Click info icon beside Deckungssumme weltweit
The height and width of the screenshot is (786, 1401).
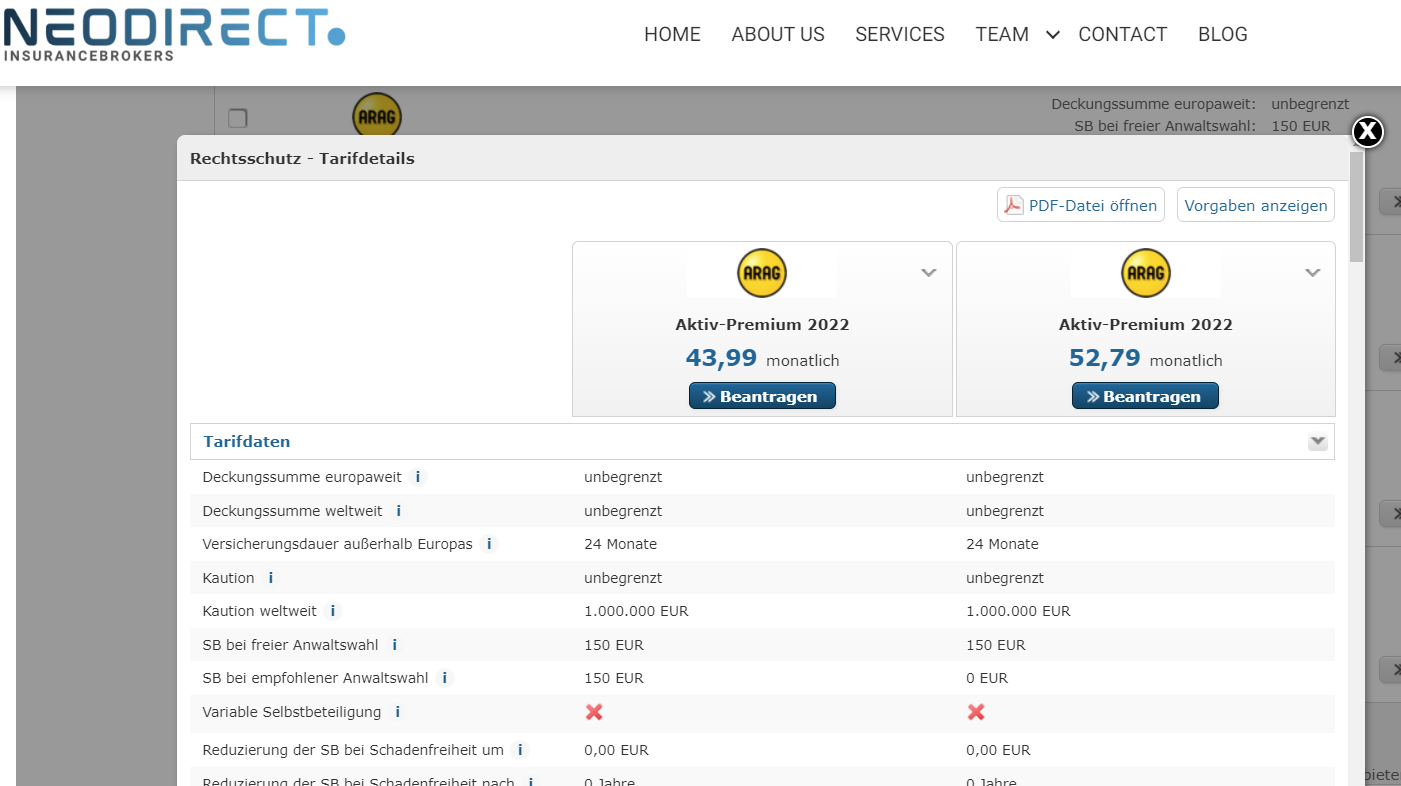[x=399, y=511]
